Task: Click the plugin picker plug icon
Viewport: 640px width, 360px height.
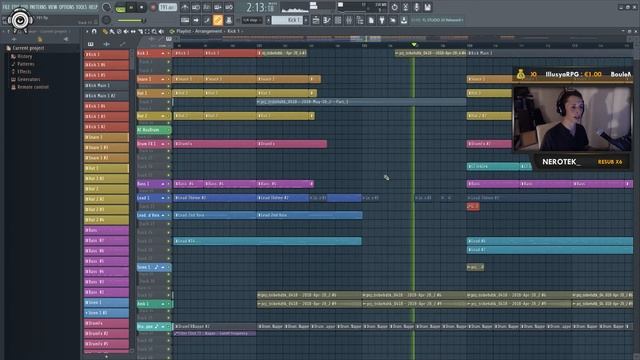Action: pyautogui.click(x=382, y=20)
